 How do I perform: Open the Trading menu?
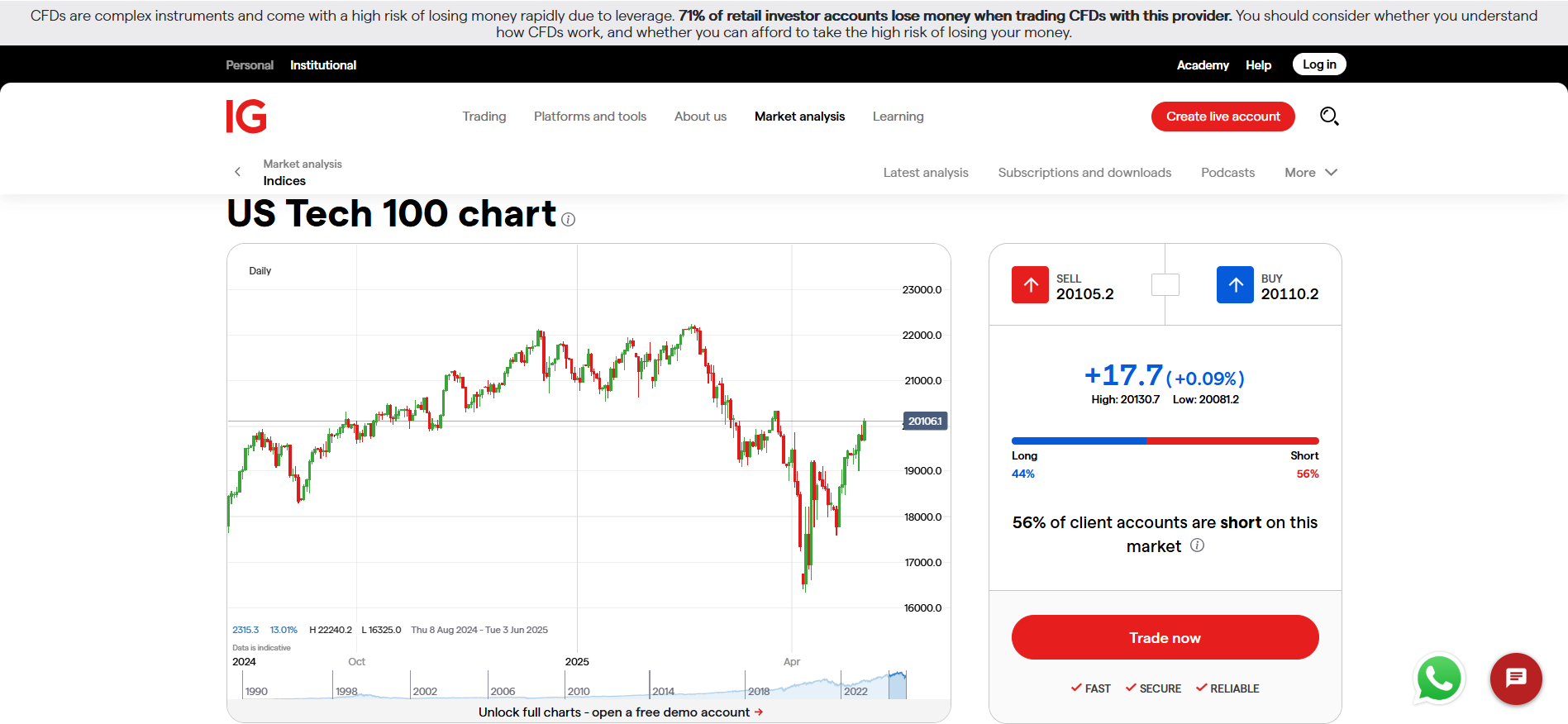484,116
